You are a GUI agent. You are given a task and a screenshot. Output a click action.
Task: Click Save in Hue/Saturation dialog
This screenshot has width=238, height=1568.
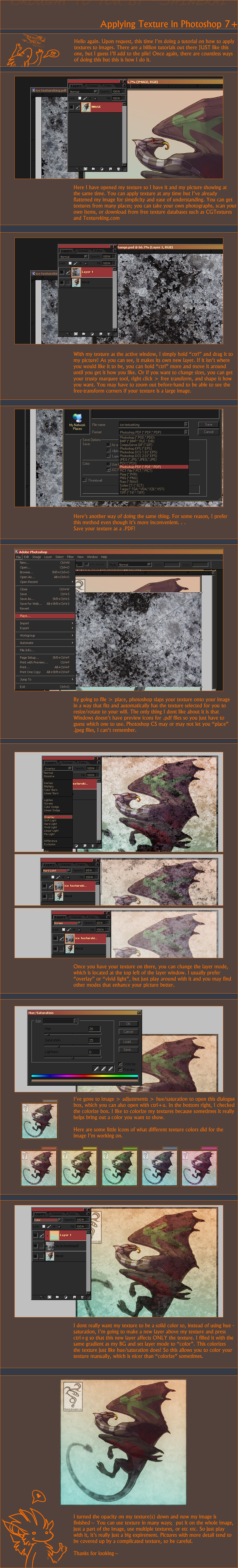(x=129, y=1050)
